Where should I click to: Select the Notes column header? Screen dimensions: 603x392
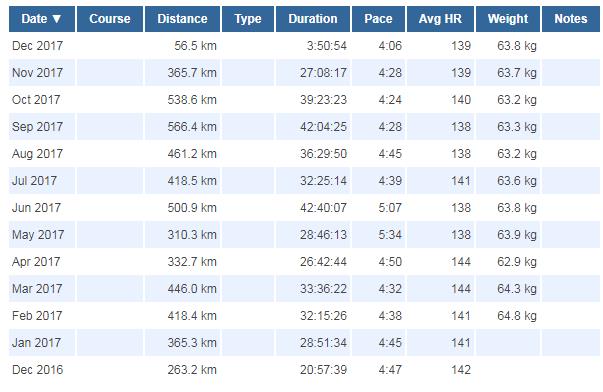pyautogui.click(x=571, y=19)
